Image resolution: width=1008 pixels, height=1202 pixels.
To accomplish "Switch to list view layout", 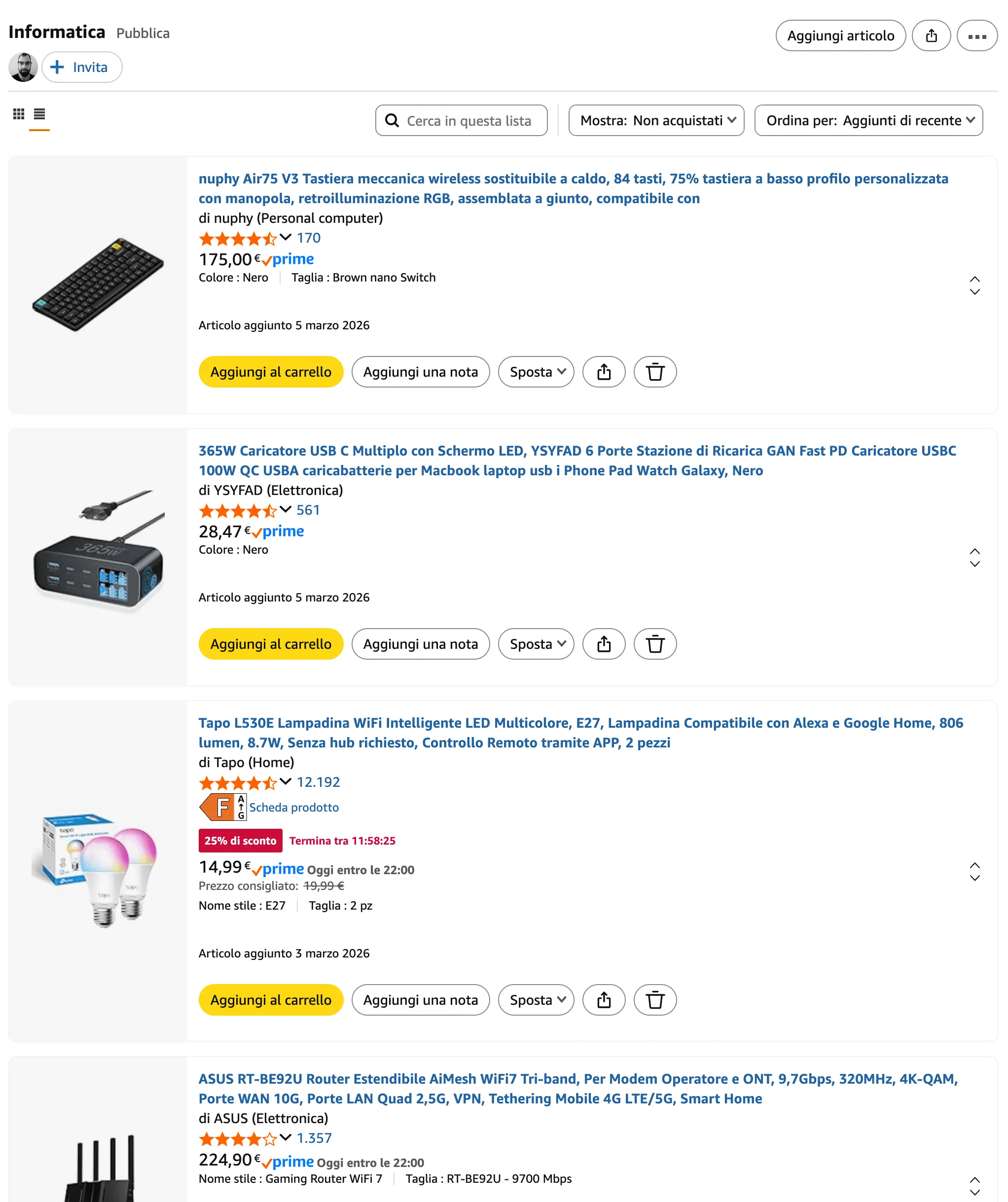I will point(39,114).
